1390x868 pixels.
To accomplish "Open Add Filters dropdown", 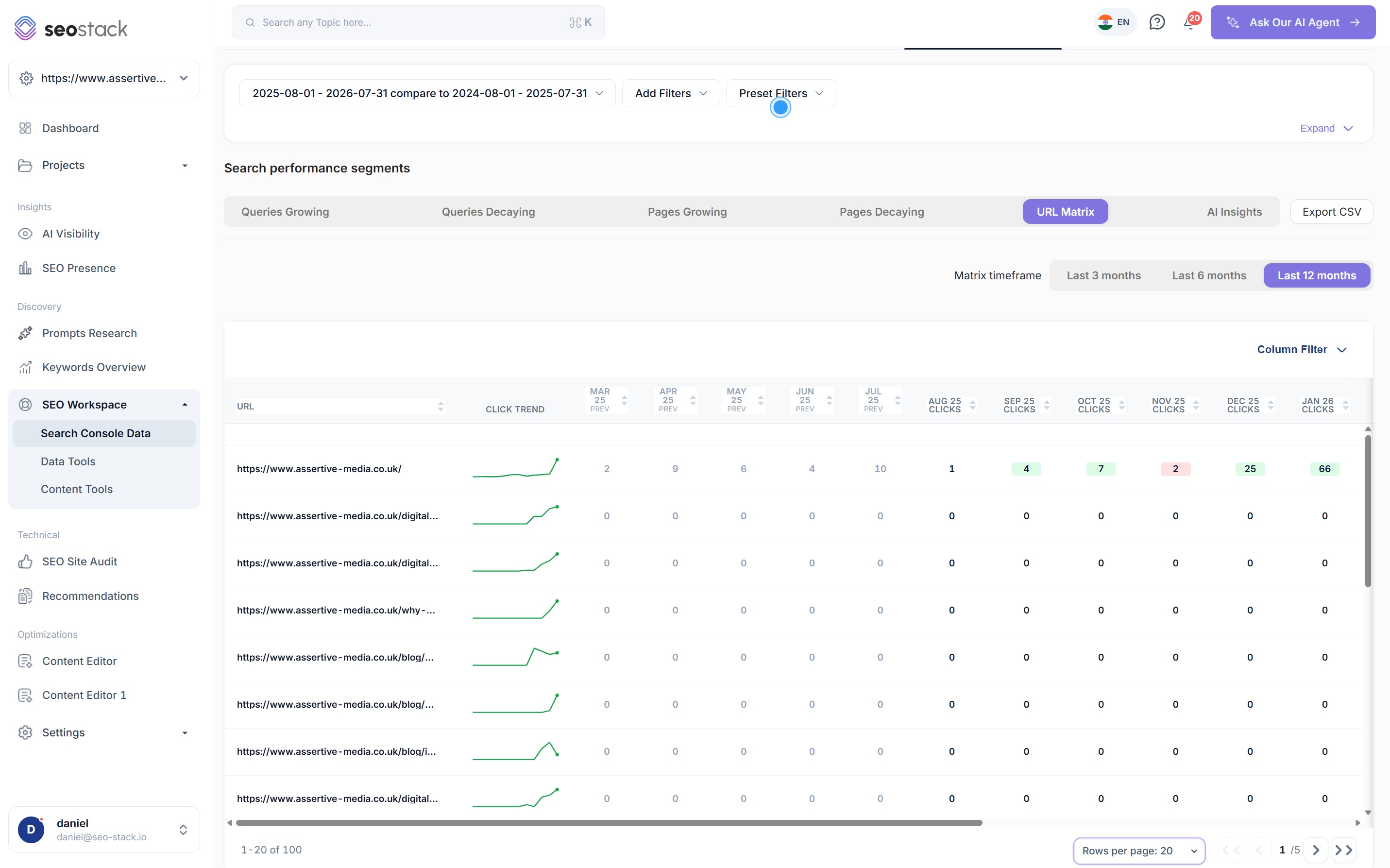I will [x=670, y=93].
